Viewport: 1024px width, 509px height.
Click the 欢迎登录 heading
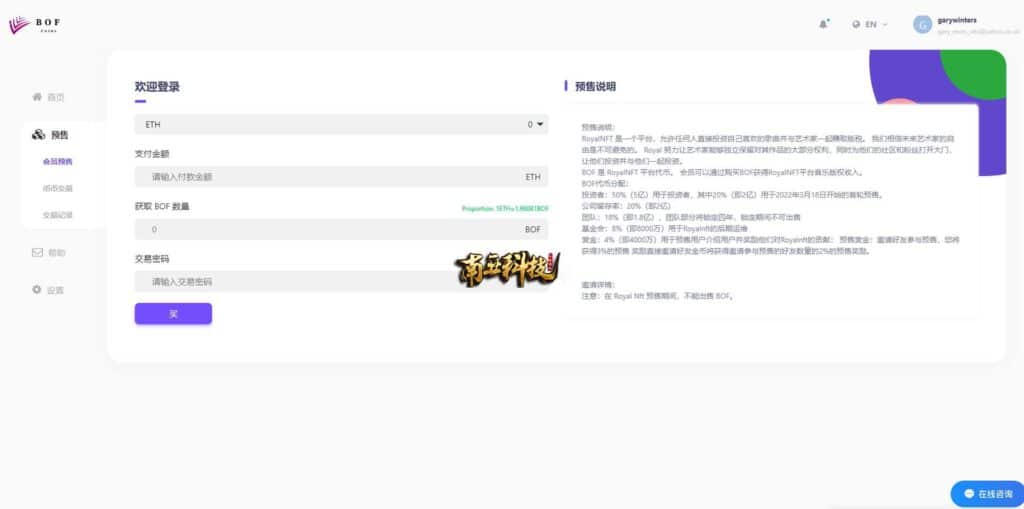point(157,87)
